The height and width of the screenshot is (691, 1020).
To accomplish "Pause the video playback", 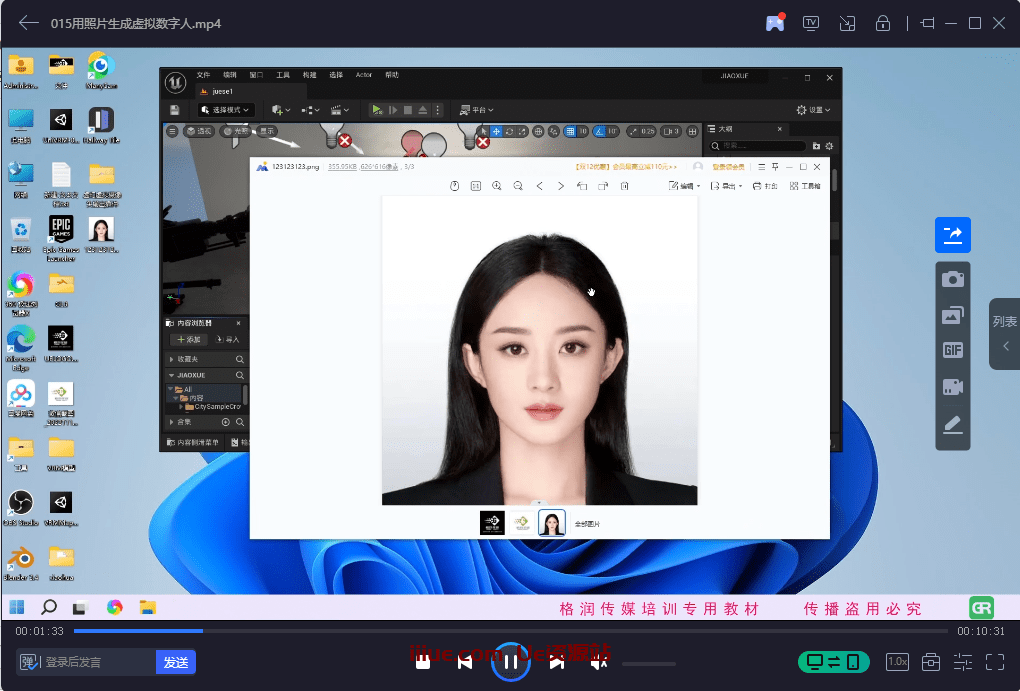I will [x=510, y=662].
